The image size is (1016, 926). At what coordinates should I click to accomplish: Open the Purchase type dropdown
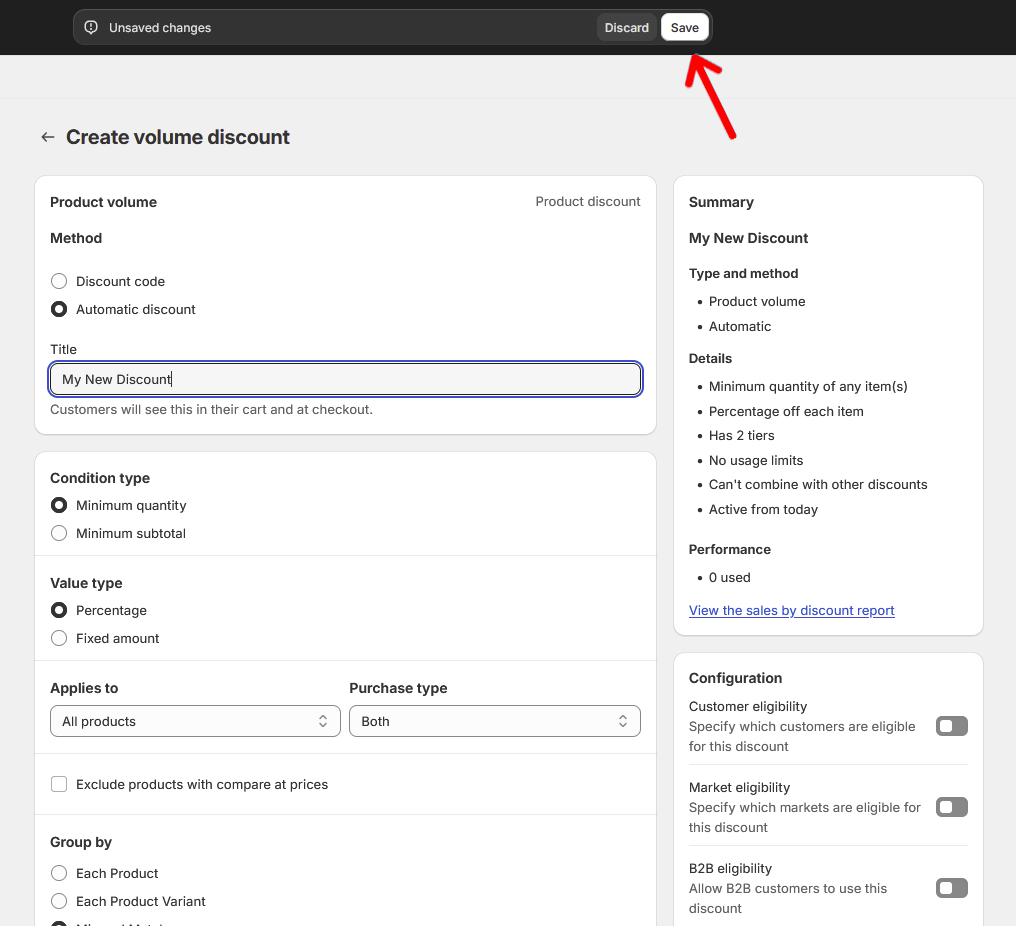click(x=495, y=721)
